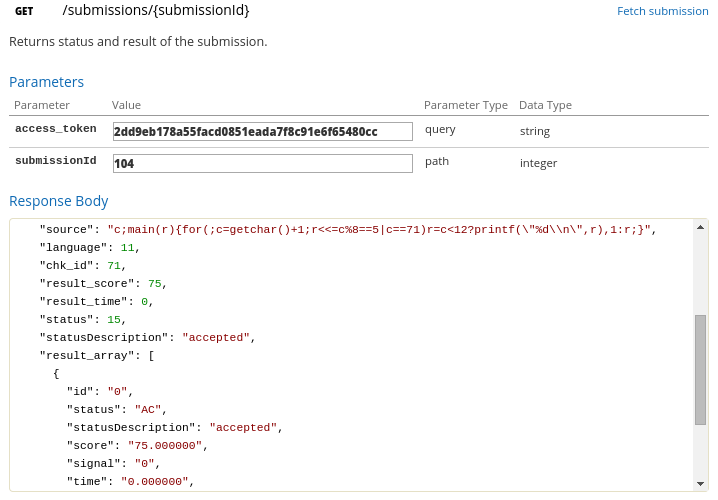Click into the access_token input field
Image resolution: width=718 pixels, height=500 pixels.
pos(263,131)
